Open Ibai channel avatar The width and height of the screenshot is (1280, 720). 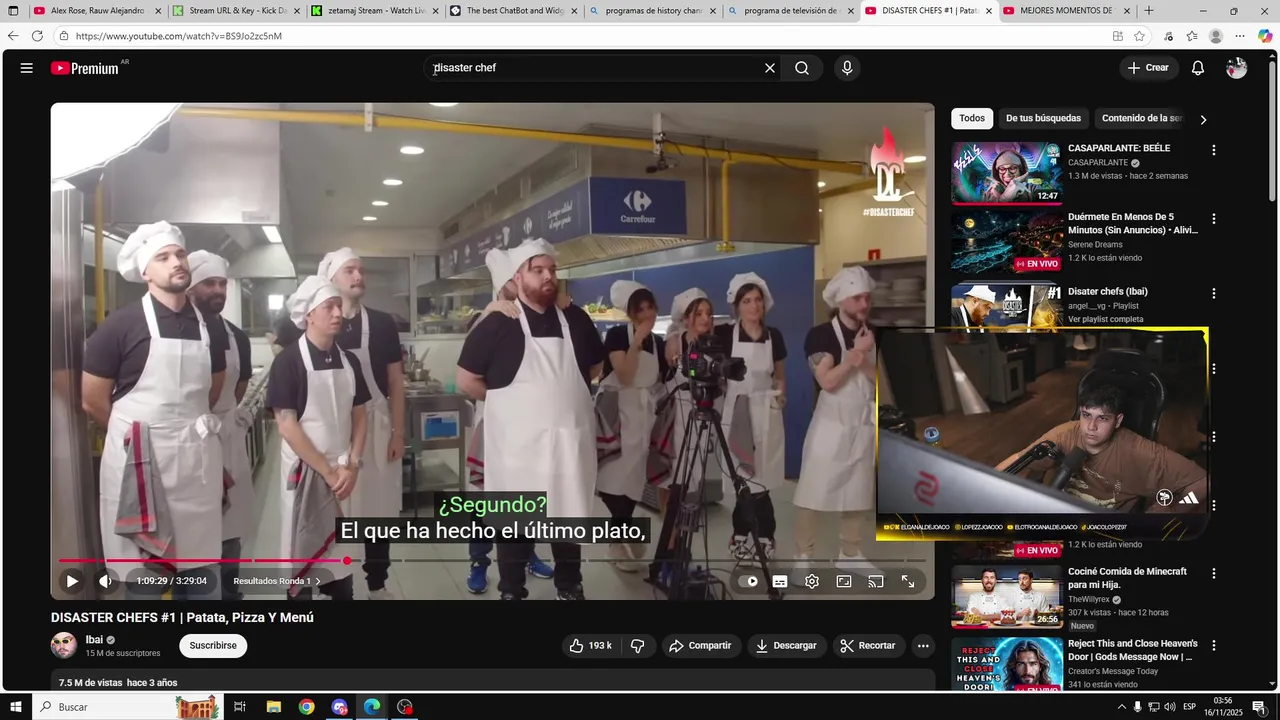[x=64, y=645]
